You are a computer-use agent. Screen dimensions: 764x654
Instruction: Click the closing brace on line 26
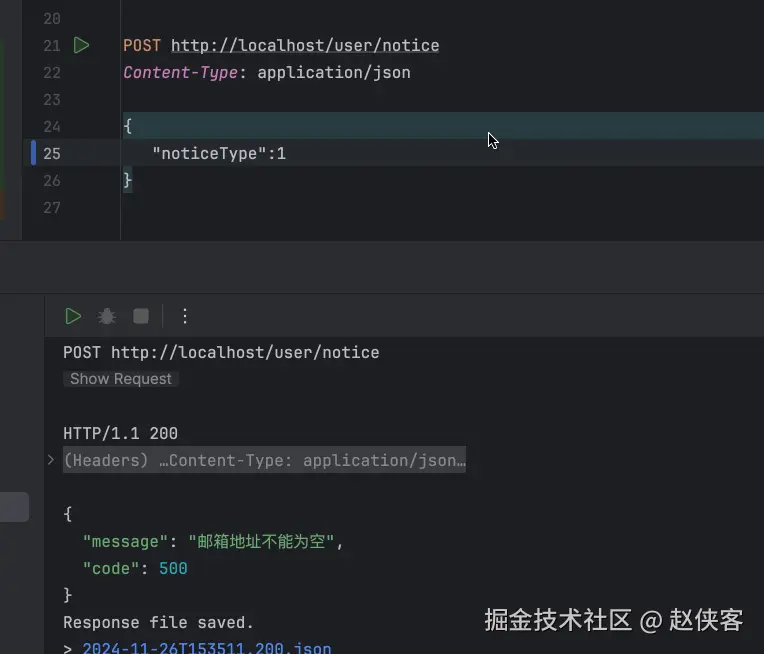127,181
